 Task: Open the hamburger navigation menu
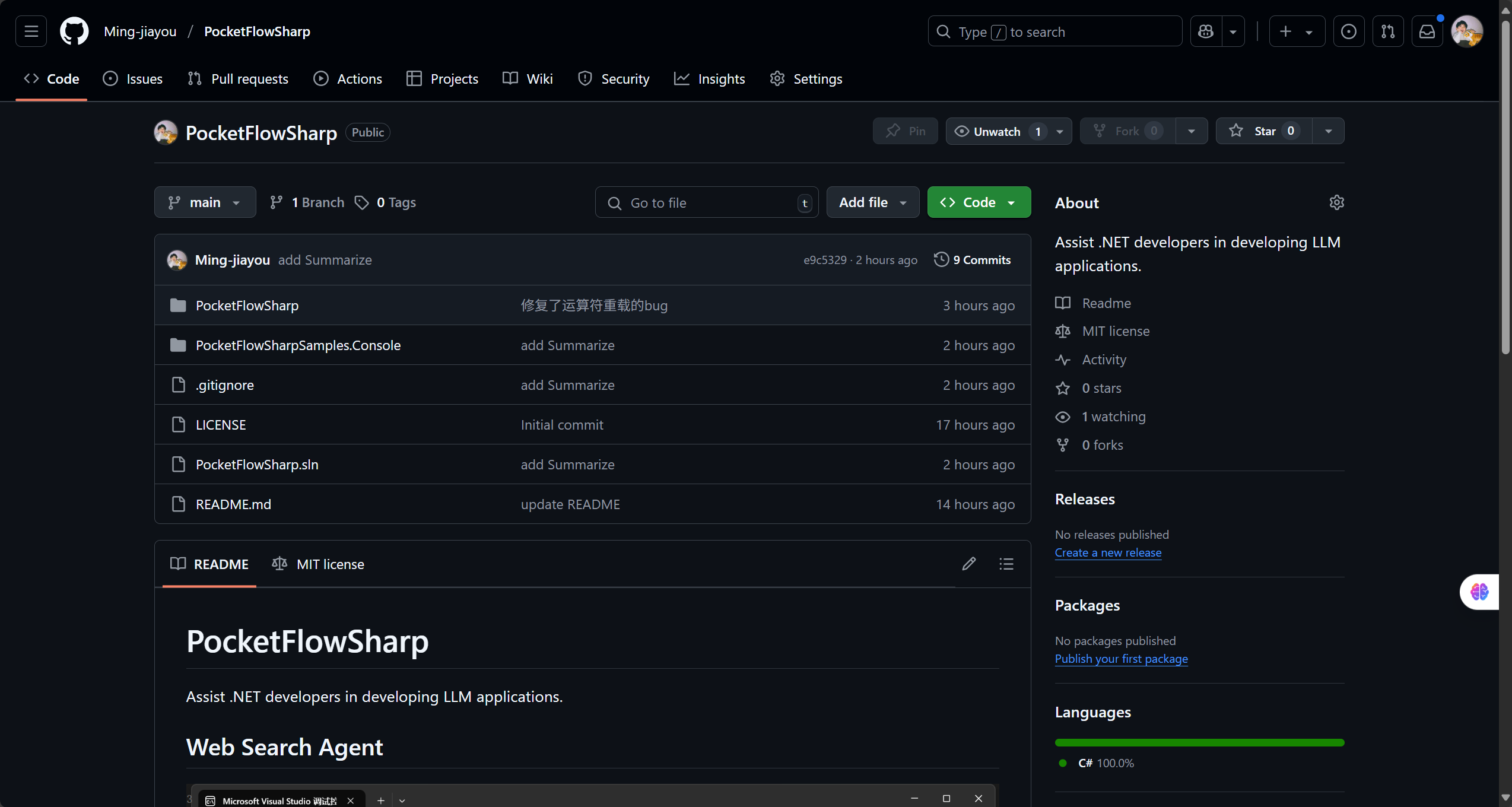tap(31, 31)
